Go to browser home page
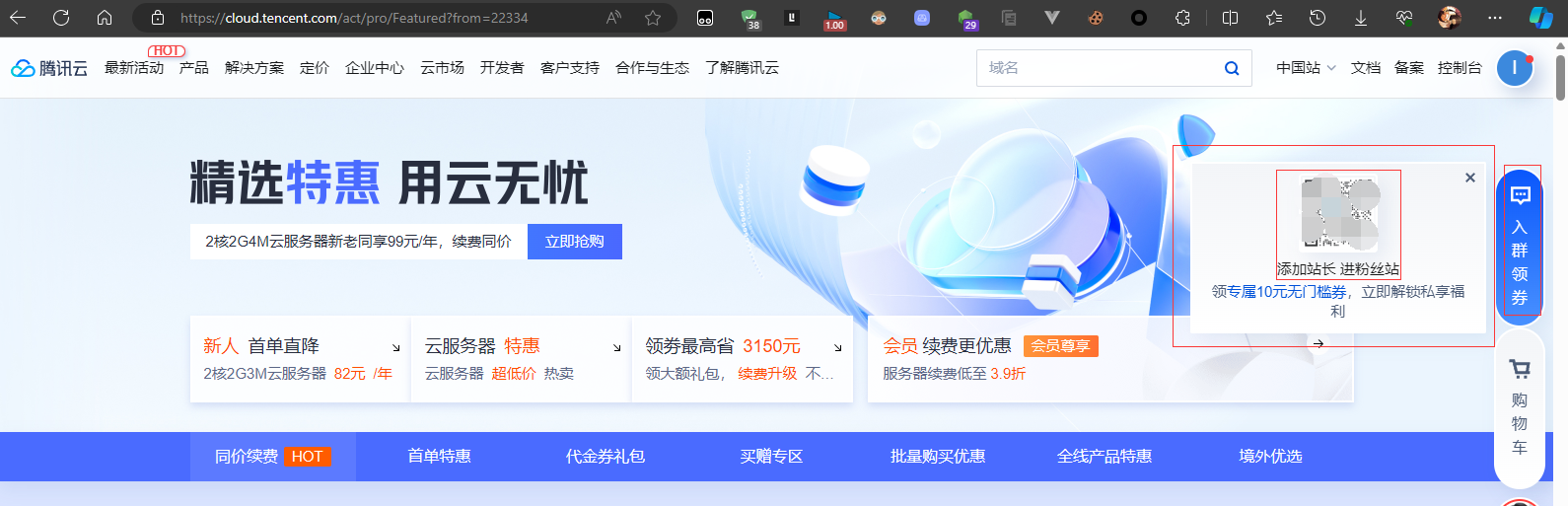1568x506 pixels. pos(105,18)
